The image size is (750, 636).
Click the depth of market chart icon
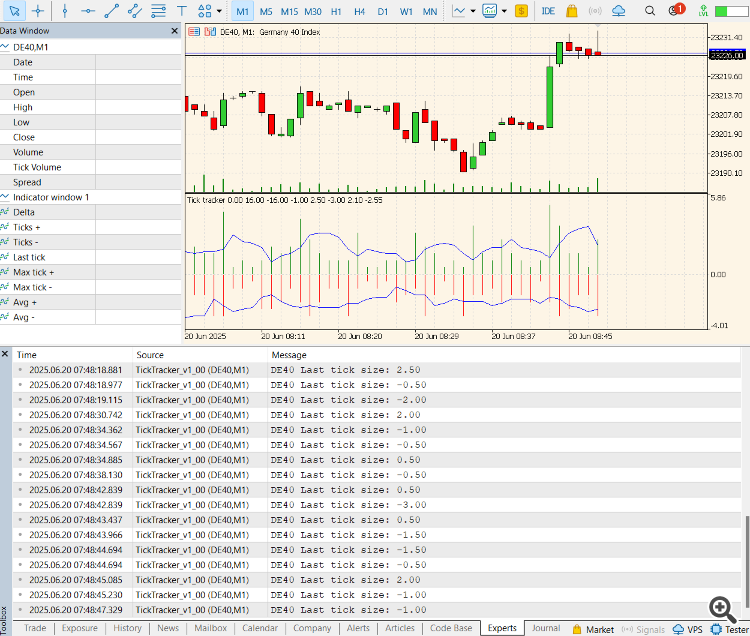pos(210,32)
